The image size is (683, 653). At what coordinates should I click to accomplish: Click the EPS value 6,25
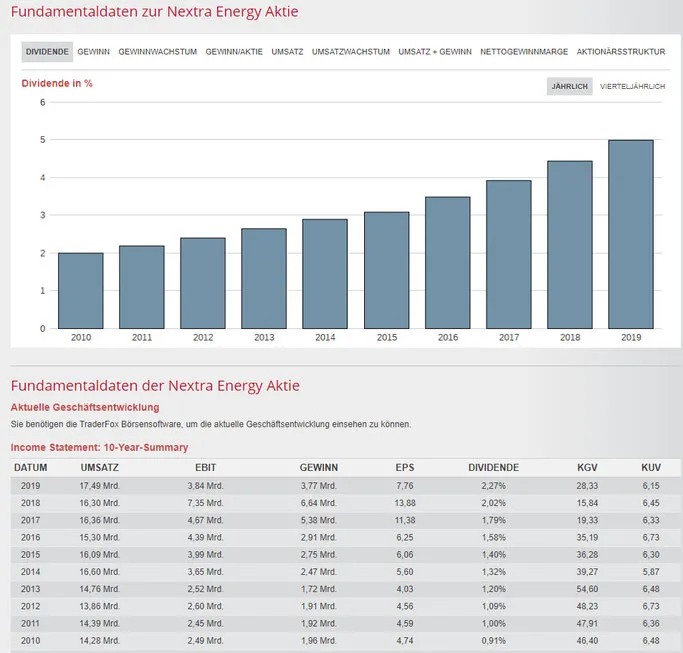(405, 538)
